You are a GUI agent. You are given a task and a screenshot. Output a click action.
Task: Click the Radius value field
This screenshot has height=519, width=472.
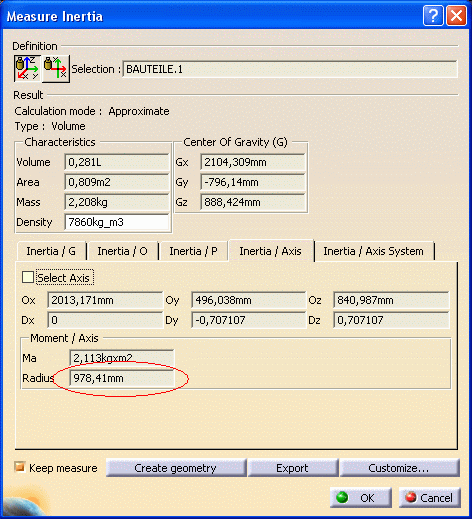coord(122,378)
